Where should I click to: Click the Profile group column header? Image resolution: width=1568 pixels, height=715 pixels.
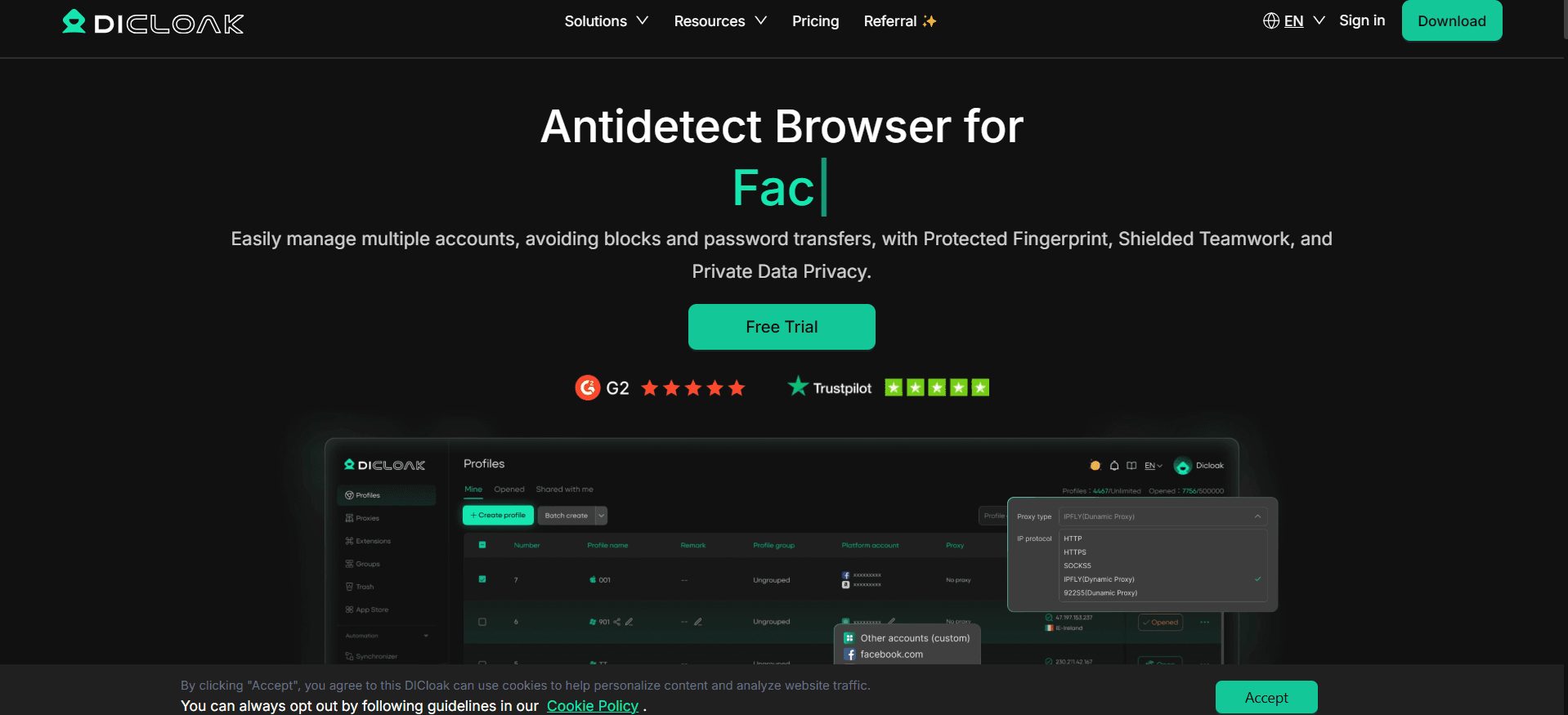tap(773, 545)
